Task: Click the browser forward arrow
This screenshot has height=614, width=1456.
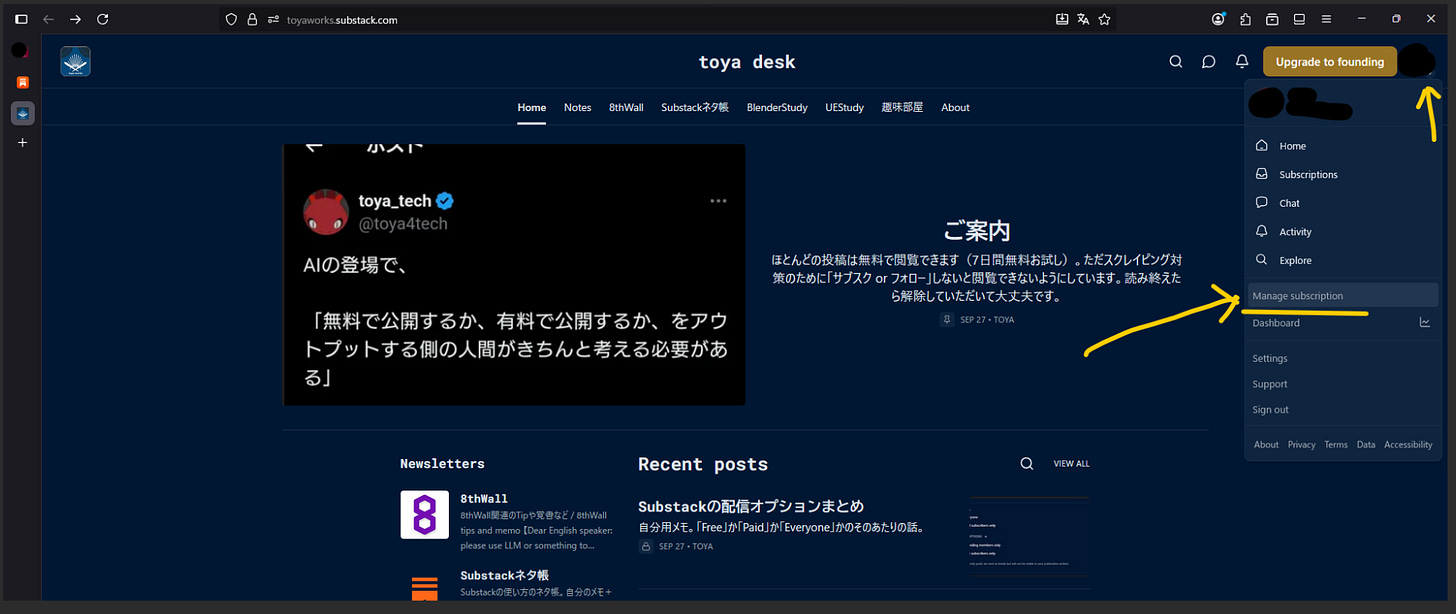Action: click(x=75, y=19)
